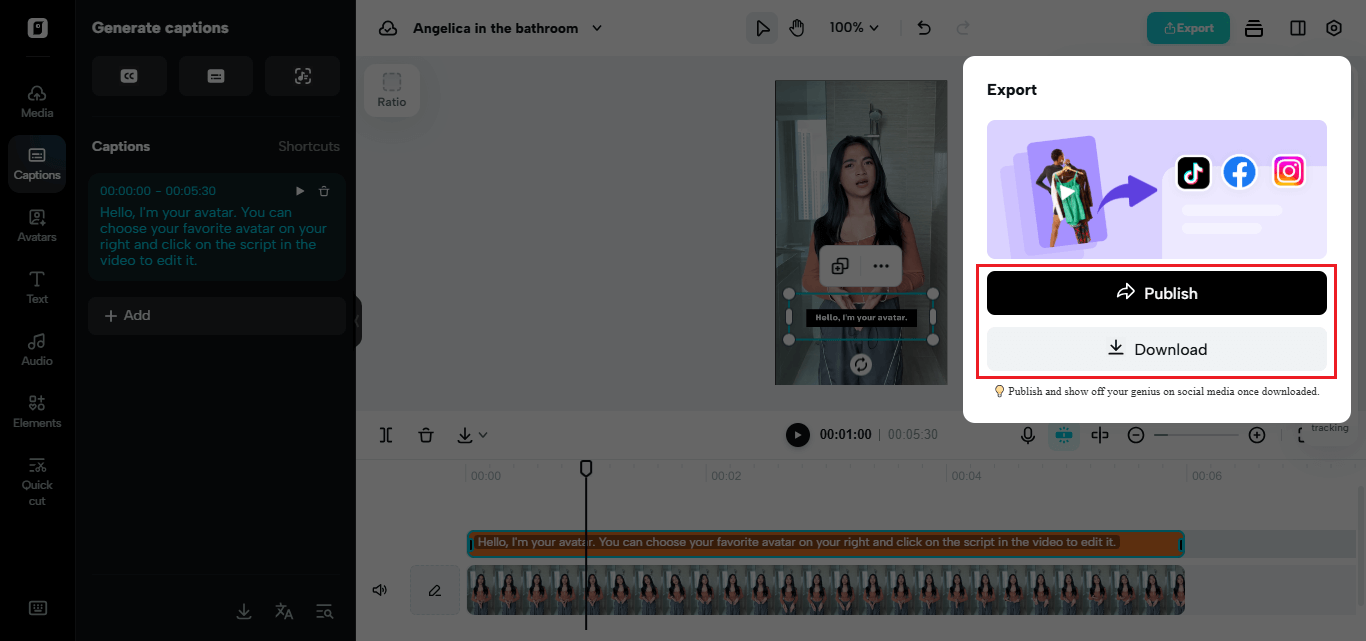This screenshot has height=641, width=1366.
Task: Open the timeline download dropdown
Action: 472,435
